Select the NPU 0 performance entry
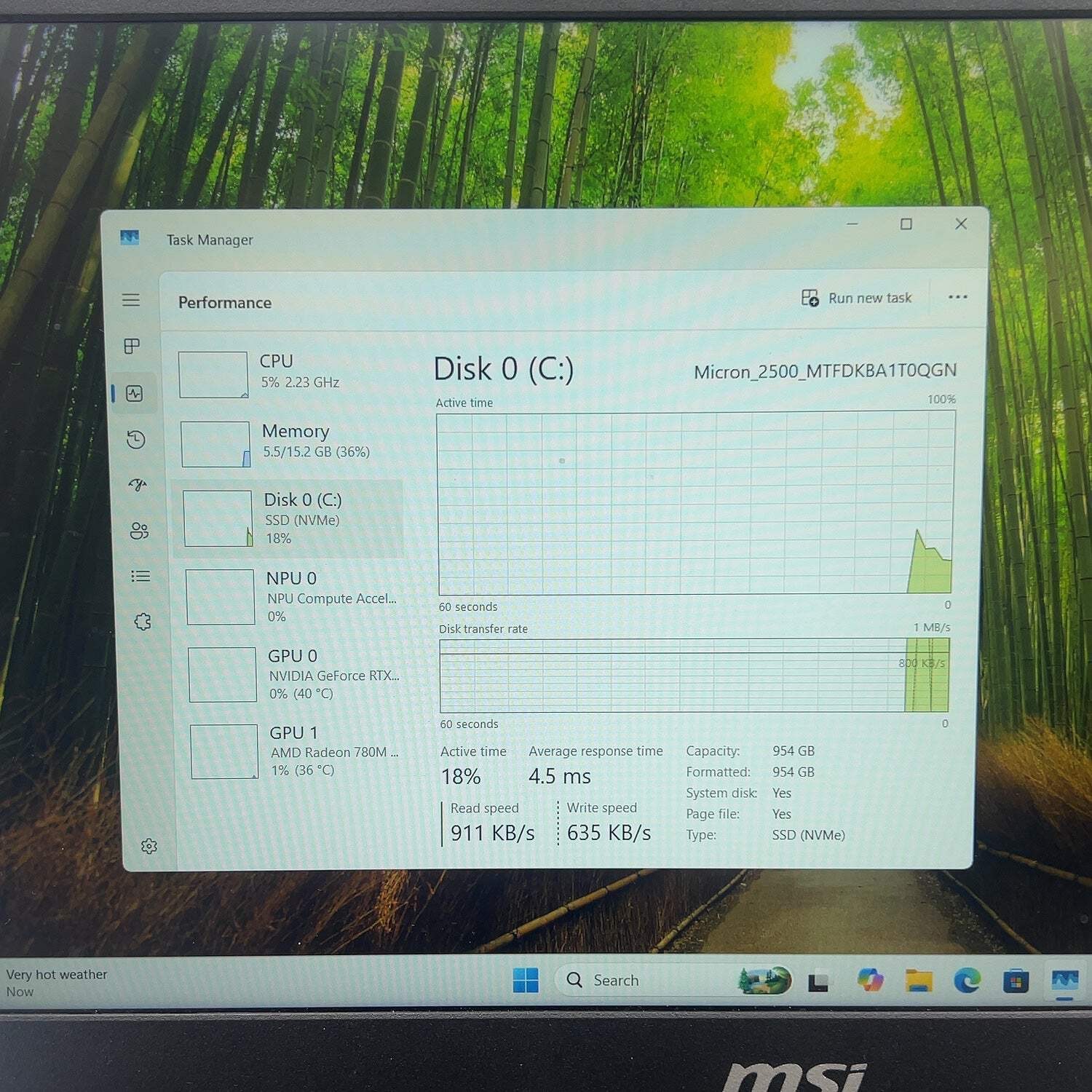Screen dimensions: 1092x1092 click(x=293, y=597)
